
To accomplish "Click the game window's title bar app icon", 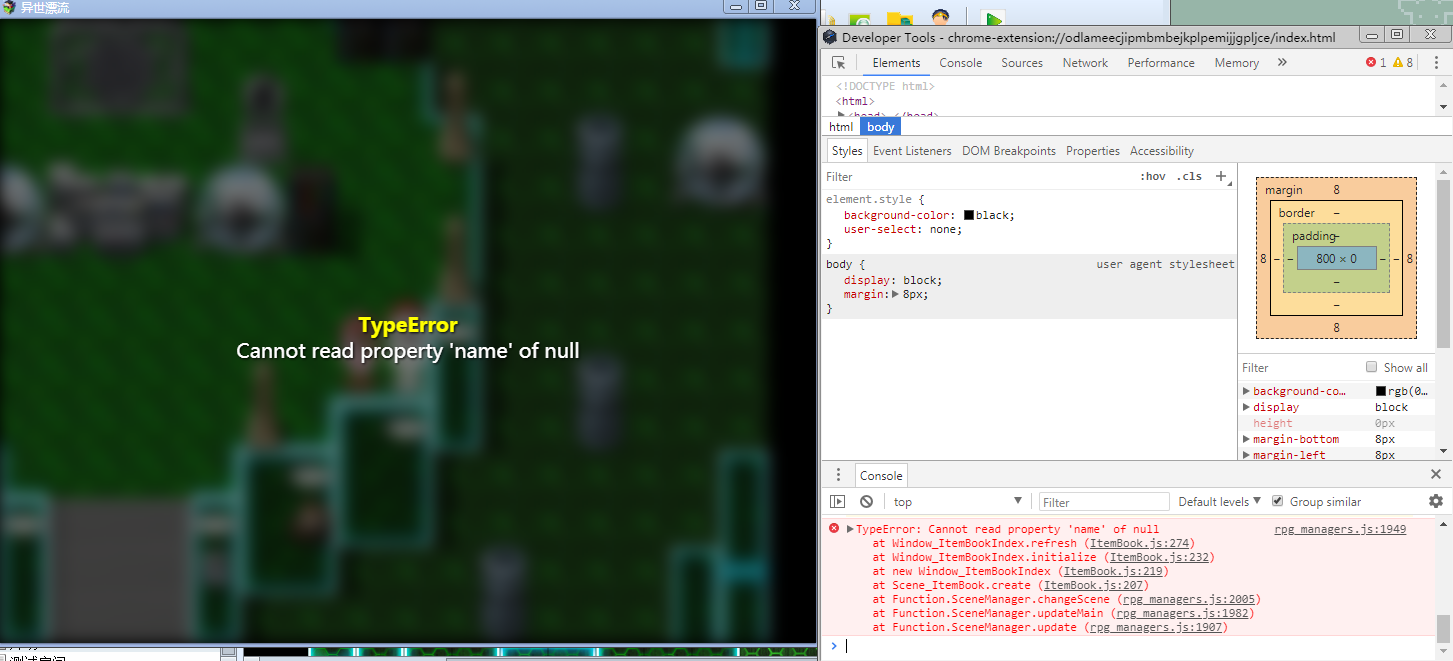I will pyautogui.click(x=9, y=7).
